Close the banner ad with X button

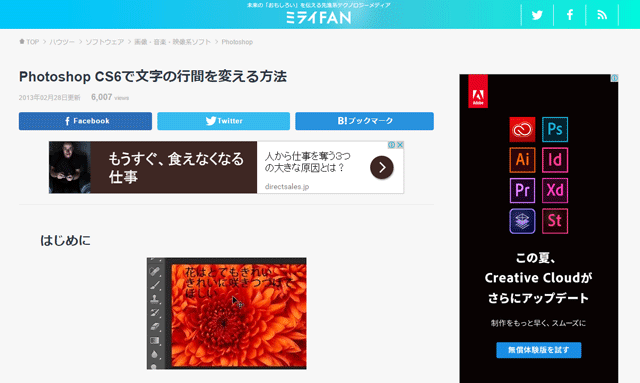400,145
